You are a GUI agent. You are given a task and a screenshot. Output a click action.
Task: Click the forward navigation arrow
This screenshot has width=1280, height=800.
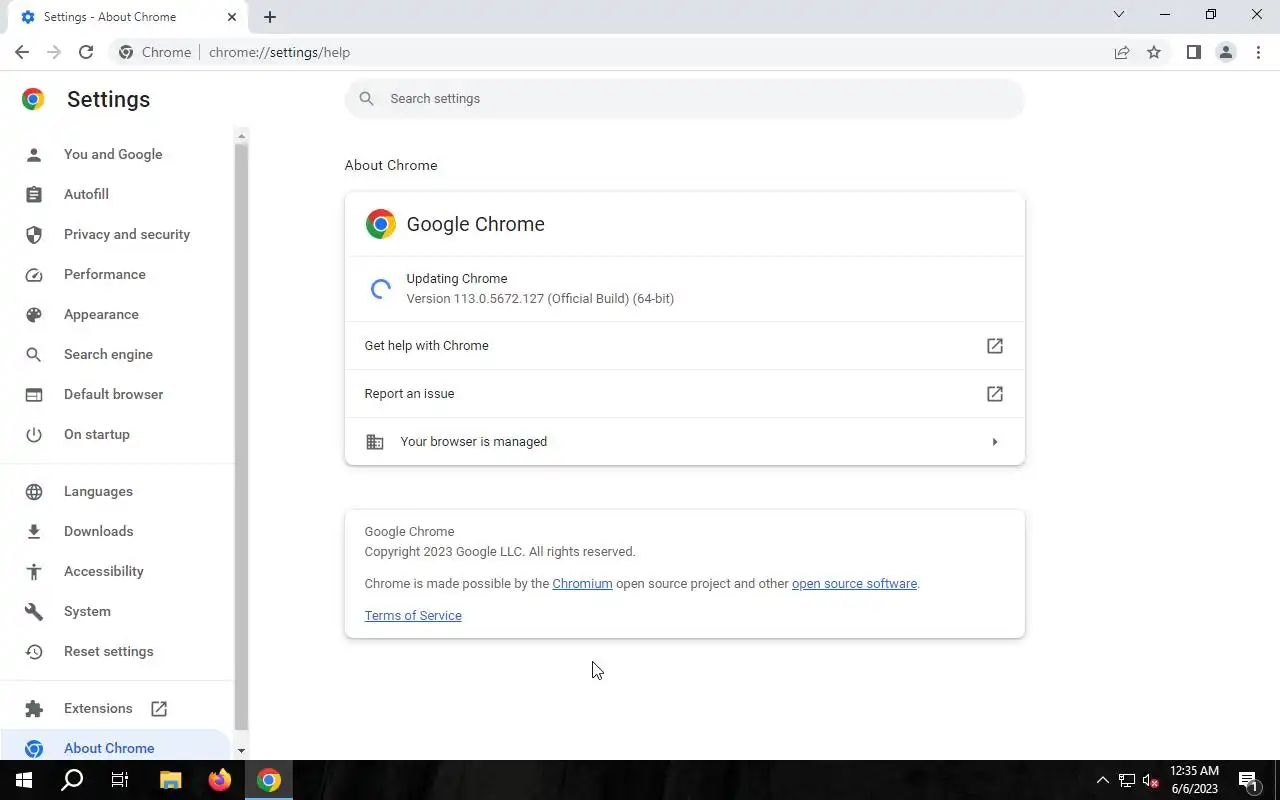(x=54, y=52)
